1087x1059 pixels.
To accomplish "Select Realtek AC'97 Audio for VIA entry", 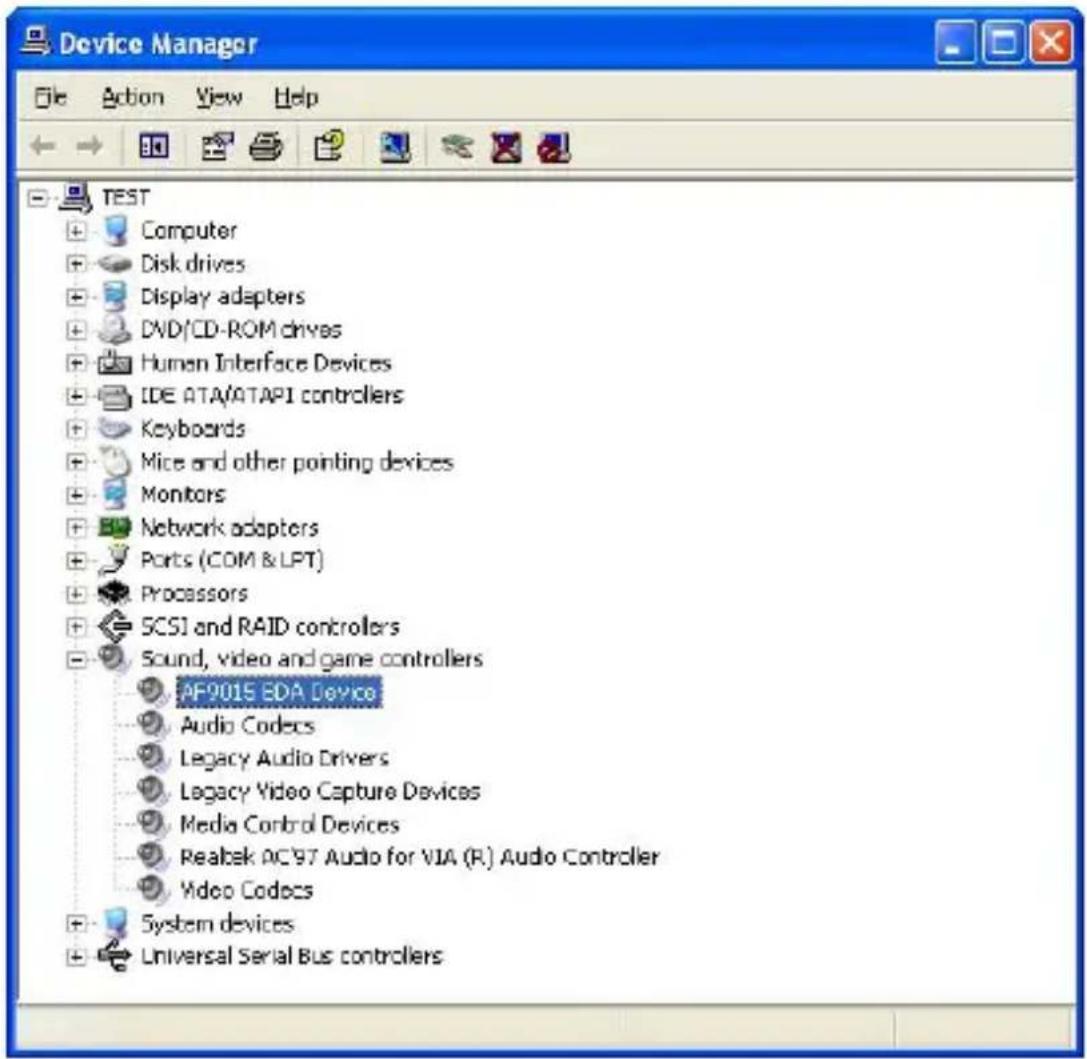I will tap(419, 857).
